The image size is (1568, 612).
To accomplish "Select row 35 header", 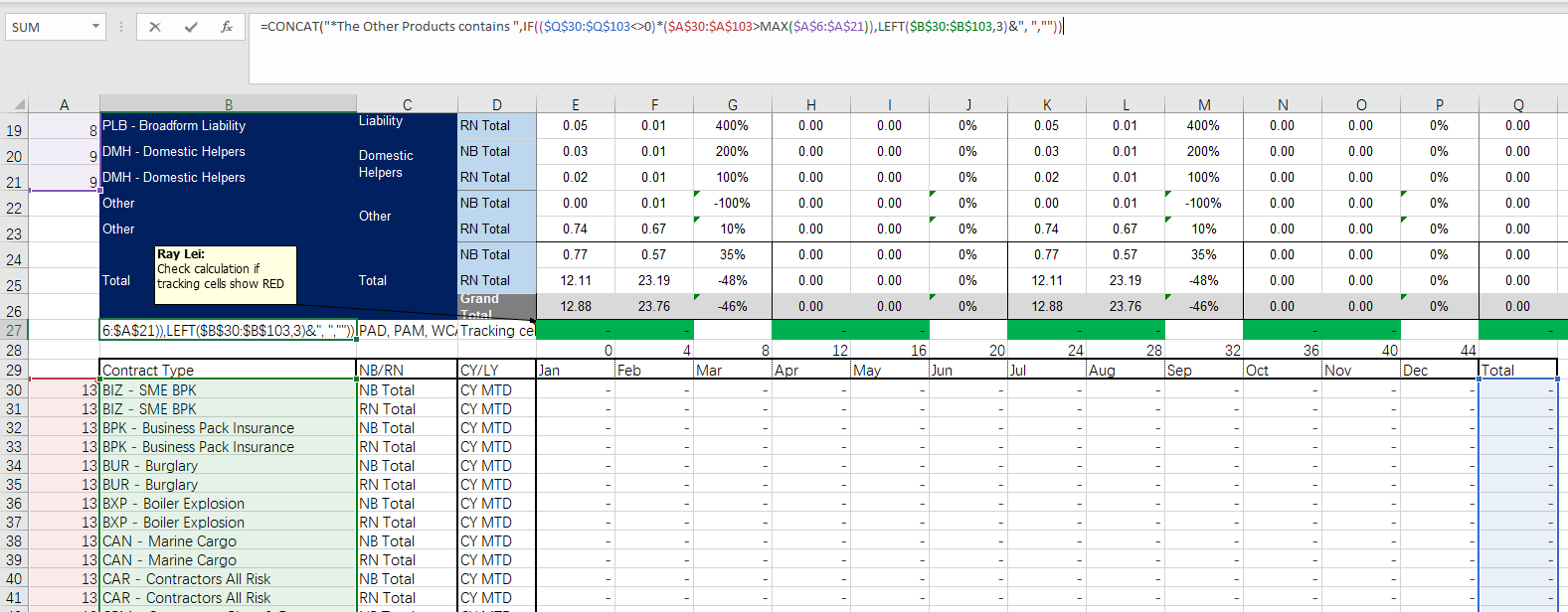I will 14,485.
